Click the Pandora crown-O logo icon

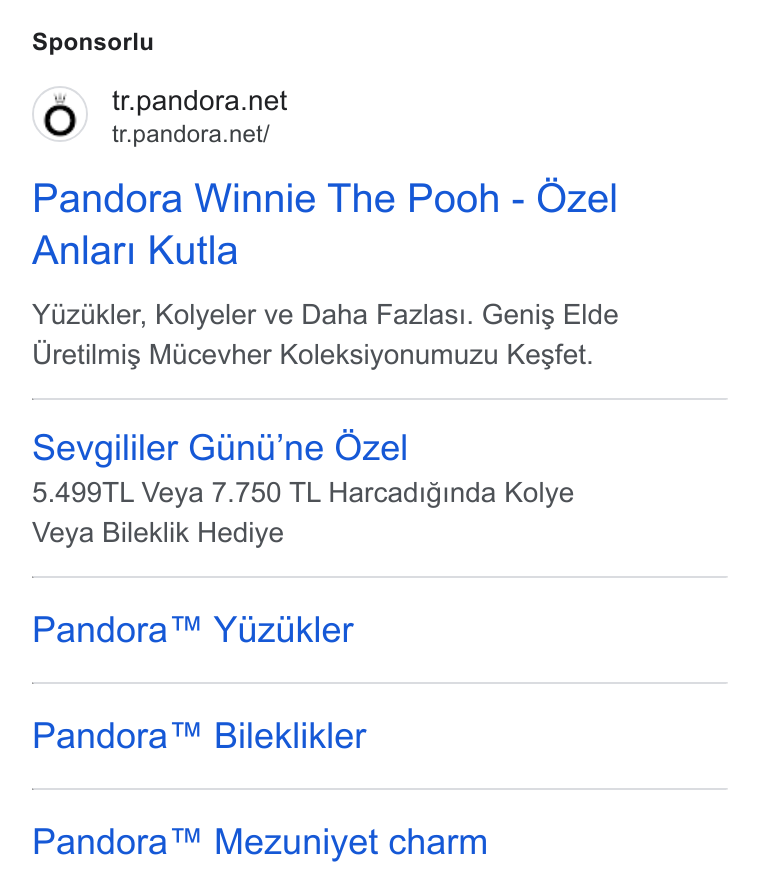60,114
